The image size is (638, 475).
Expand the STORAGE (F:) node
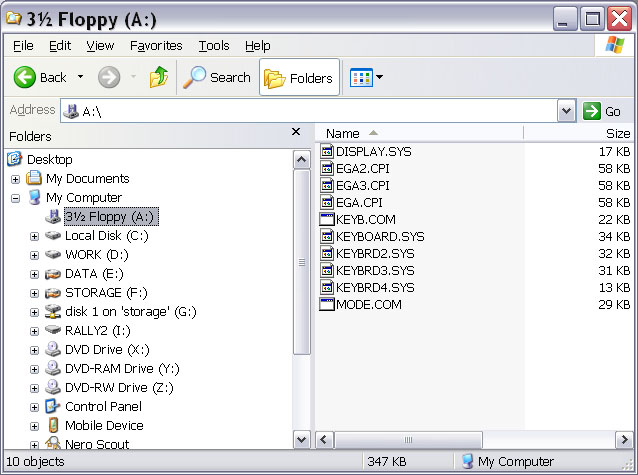click(35, 293)
